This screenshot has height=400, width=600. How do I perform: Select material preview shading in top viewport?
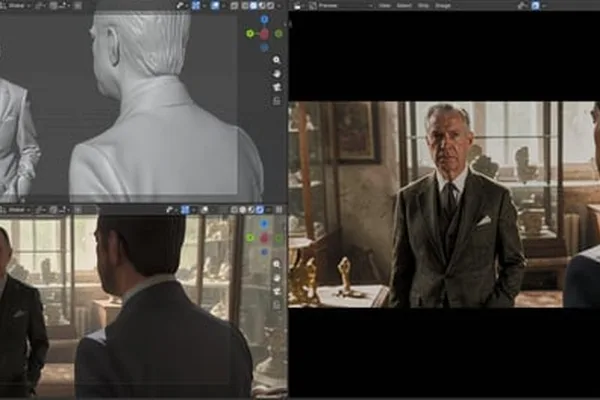click(x=262, y=6)
